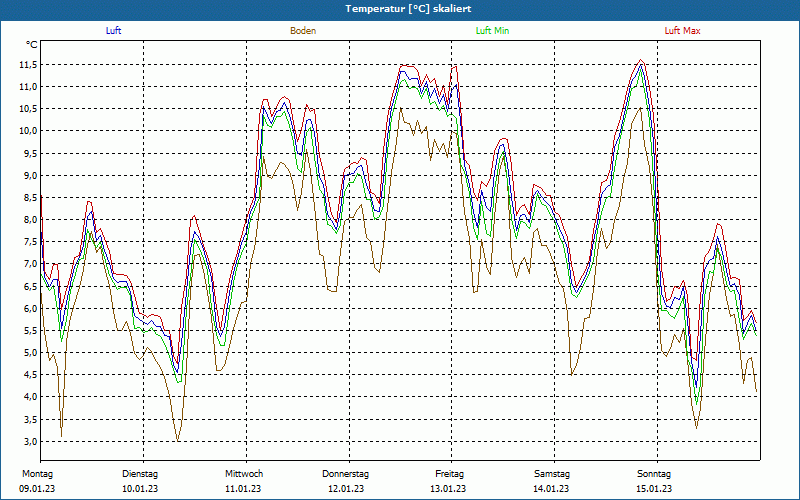Select the green 'Luft Min' legend label

click(x=492, y=31)
